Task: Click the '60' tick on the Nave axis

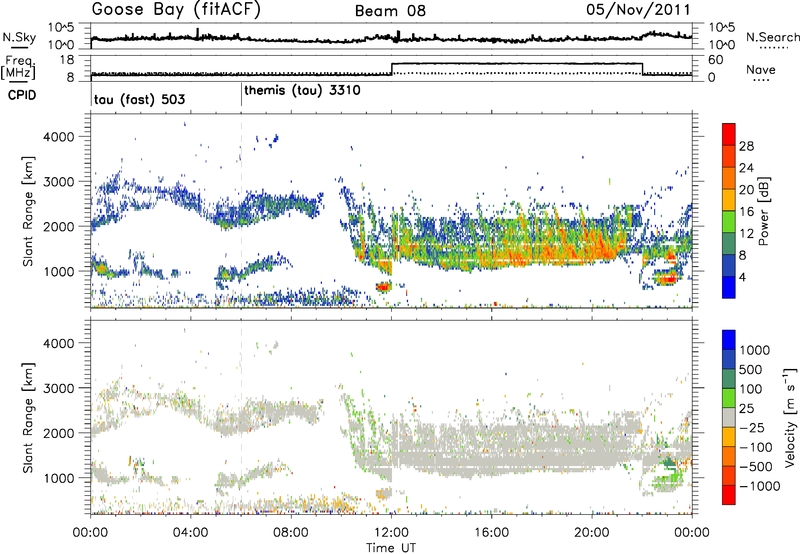Action: (x=716, y=60)
